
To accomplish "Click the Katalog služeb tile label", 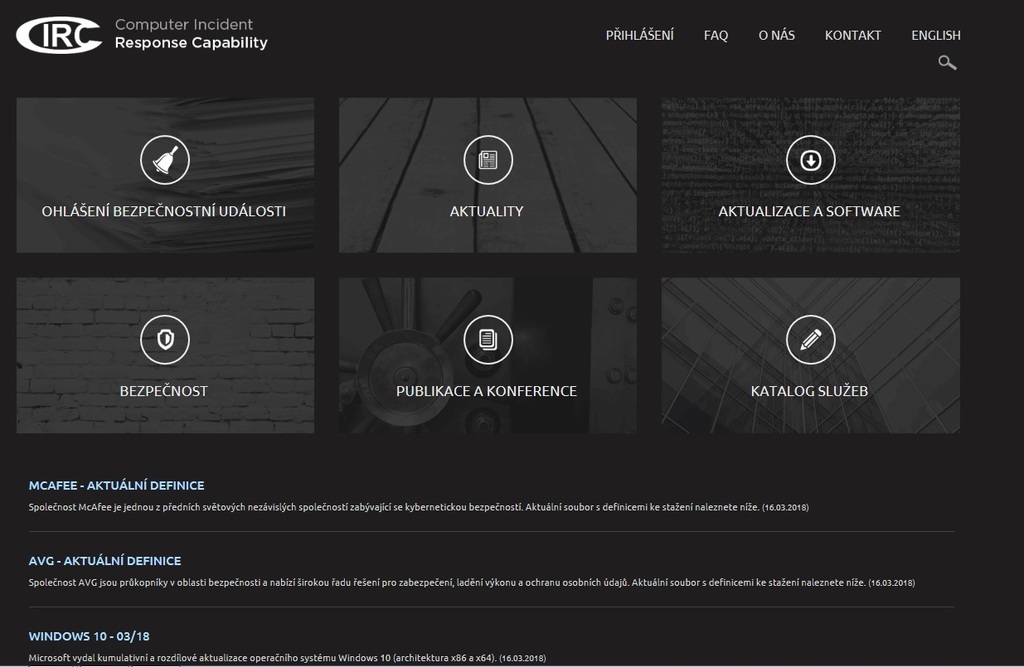I will pyautogui.click(x=809, y=391).
